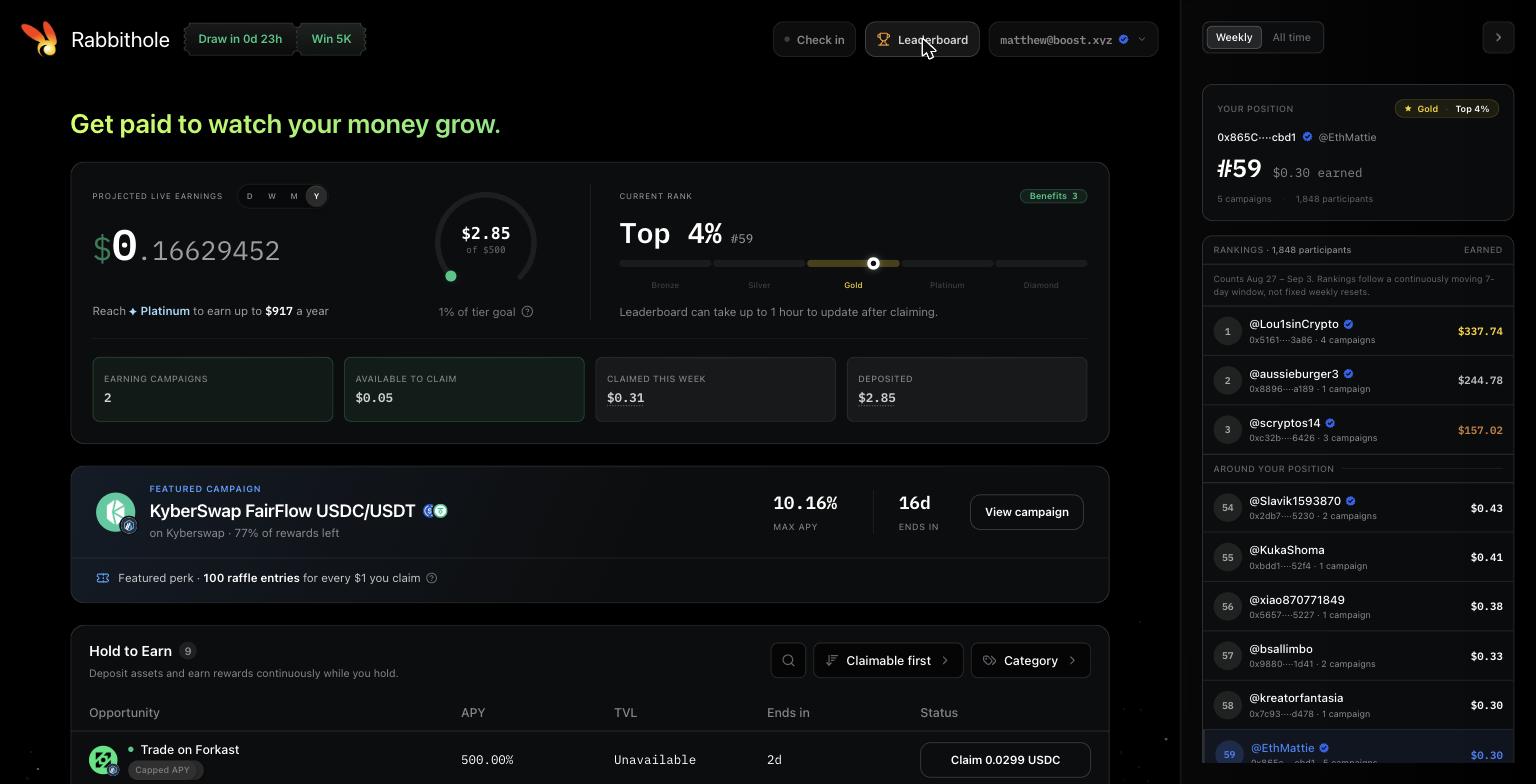Click the tag icon in Category button
Screen dimensions: 1536x784
989,661
